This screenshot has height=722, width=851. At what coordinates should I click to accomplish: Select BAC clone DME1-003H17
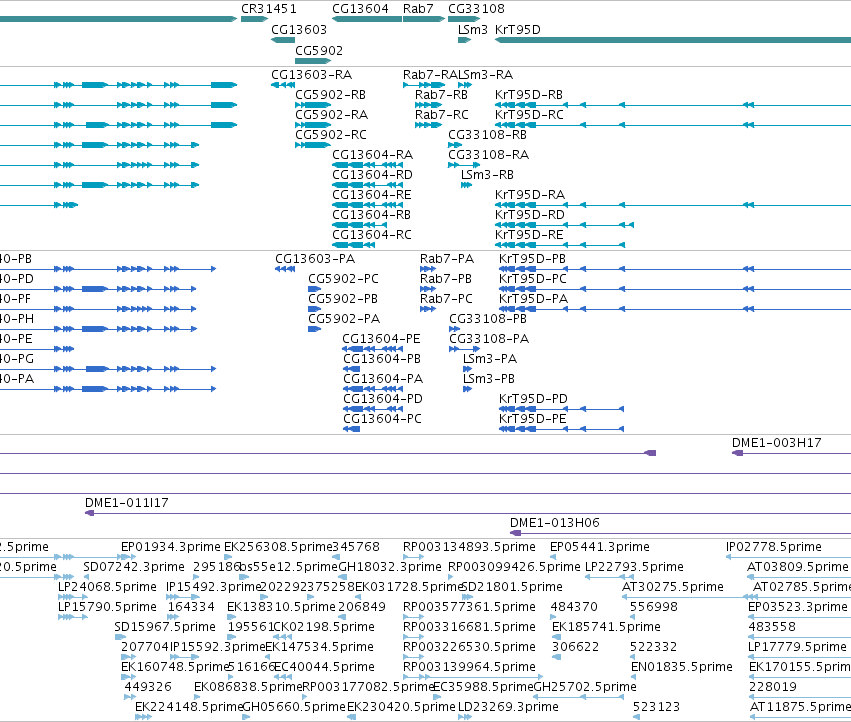777,444
